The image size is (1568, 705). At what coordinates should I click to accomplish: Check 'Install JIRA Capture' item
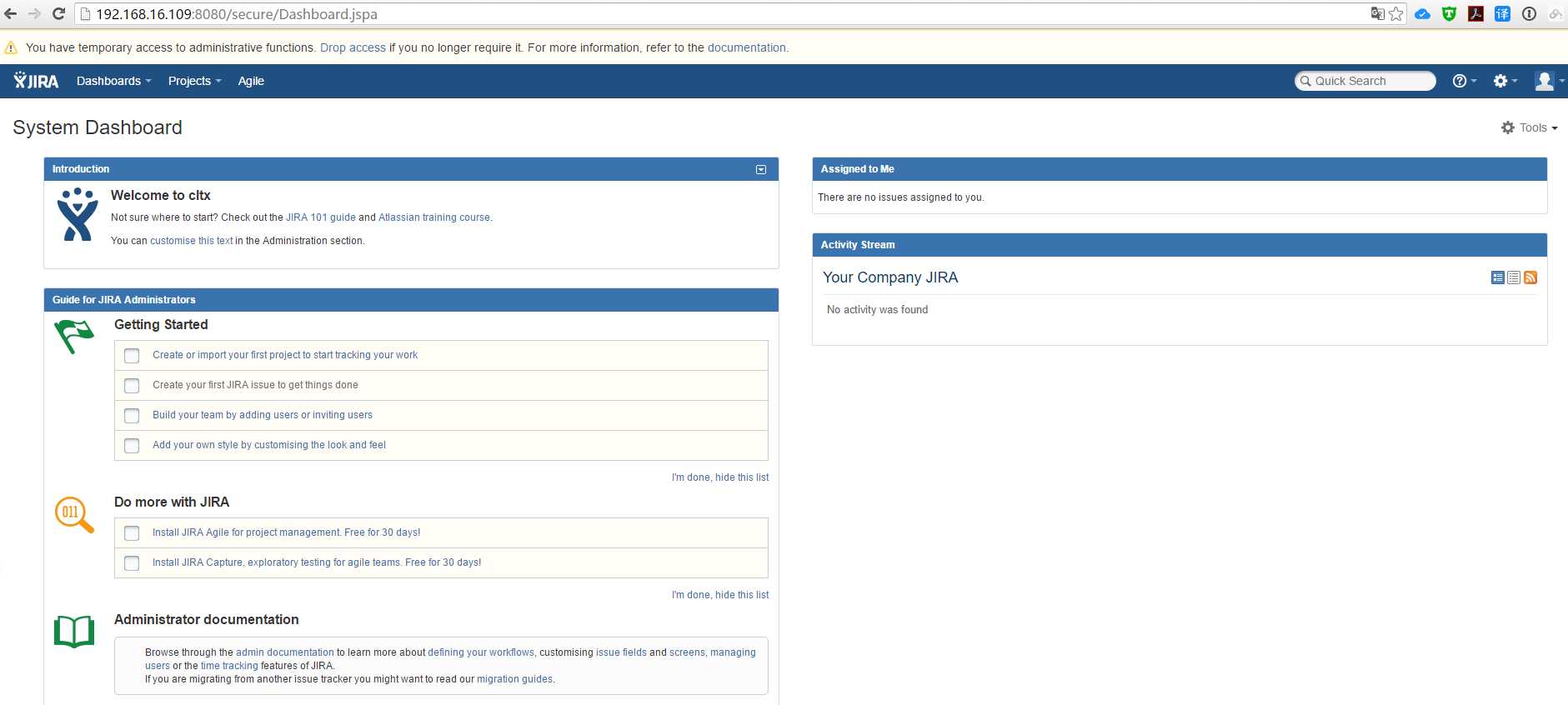point(132,563)
